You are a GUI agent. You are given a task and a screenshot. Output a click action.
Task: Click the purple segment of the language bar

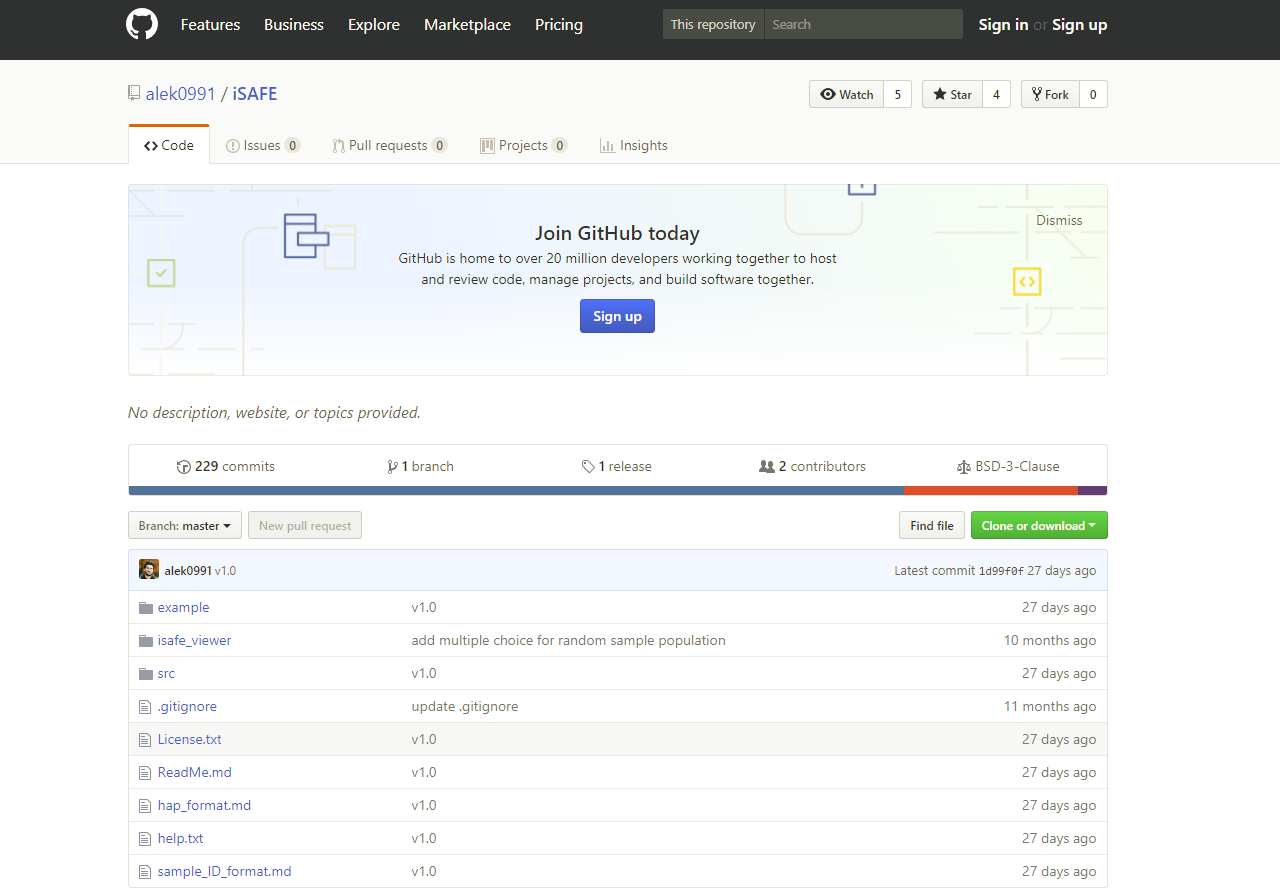[x=1092, y=491]
